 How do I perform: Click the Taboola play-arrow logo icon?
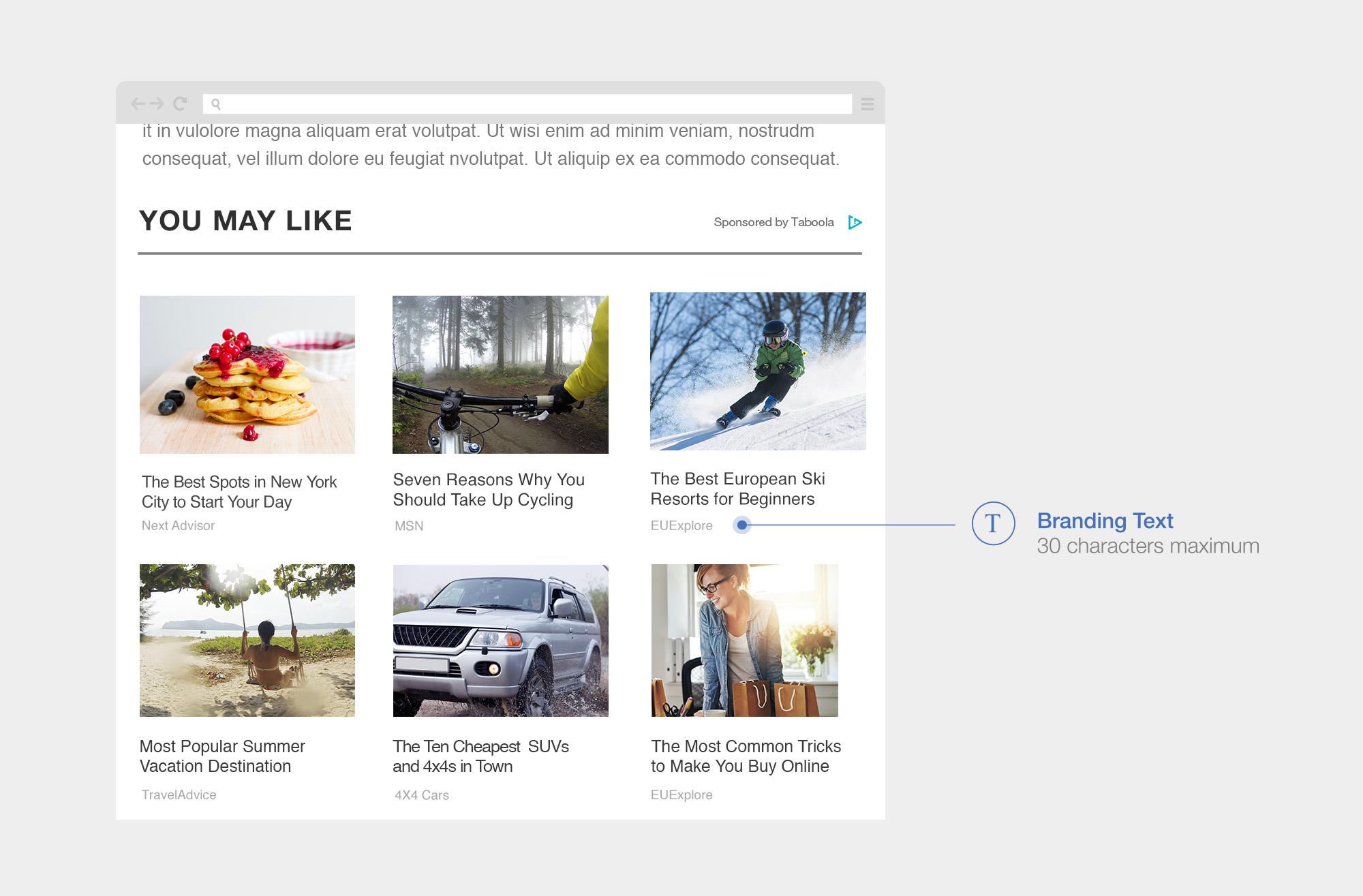pos(855,222)
